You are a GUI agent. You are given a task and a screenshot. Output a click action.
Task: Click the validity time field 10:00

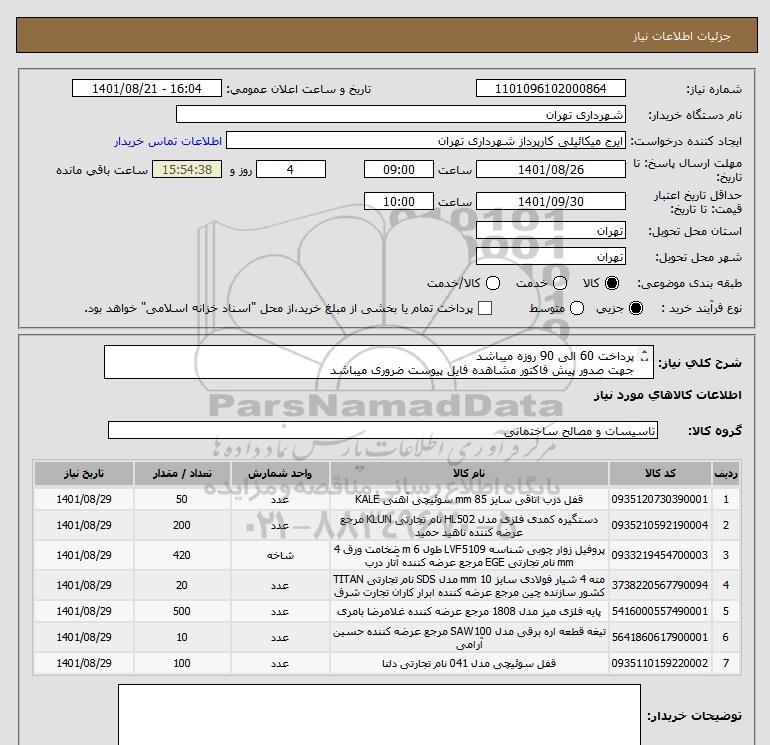click(x=399, y=201)
